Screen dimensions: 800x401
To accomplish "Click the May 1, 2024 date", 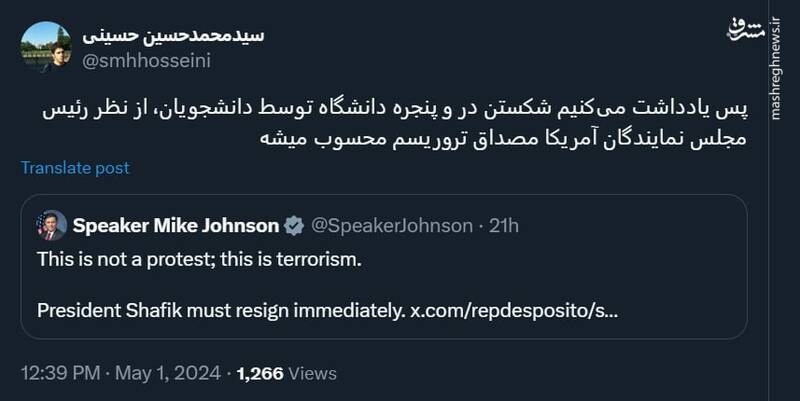I will (x=167, y=375).
